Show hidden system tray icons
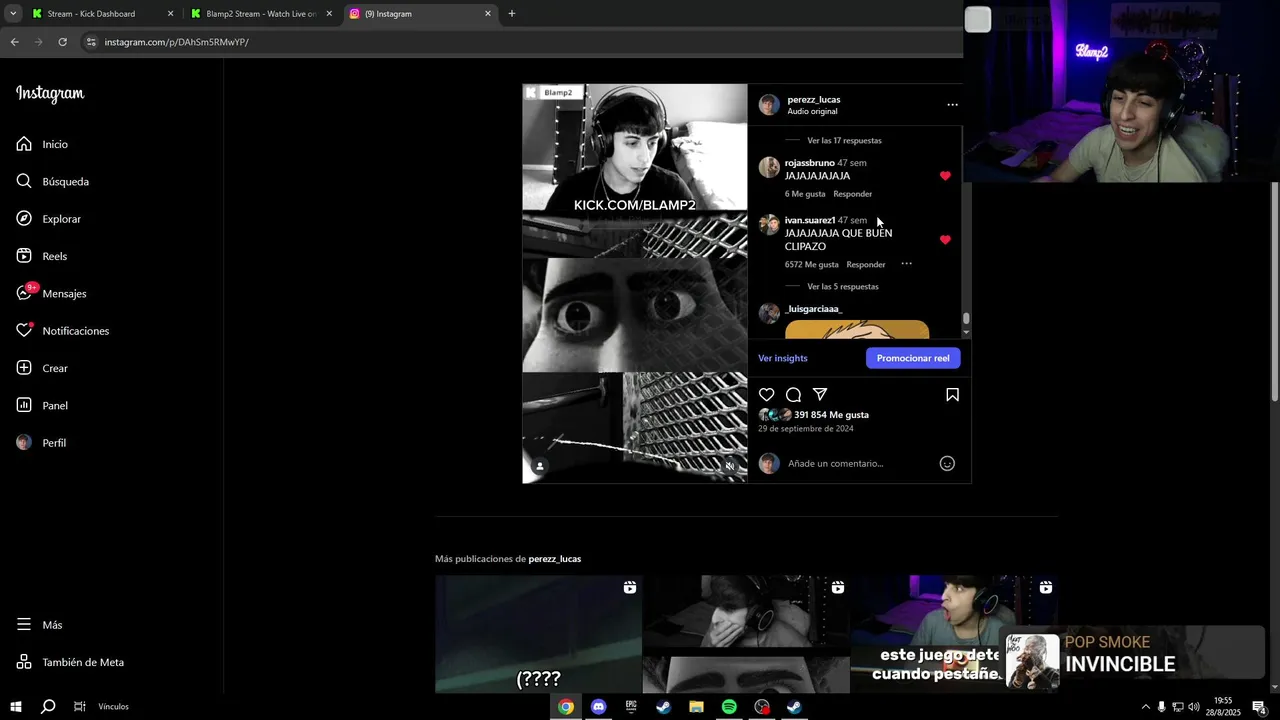 click(x=1145, y=707)
